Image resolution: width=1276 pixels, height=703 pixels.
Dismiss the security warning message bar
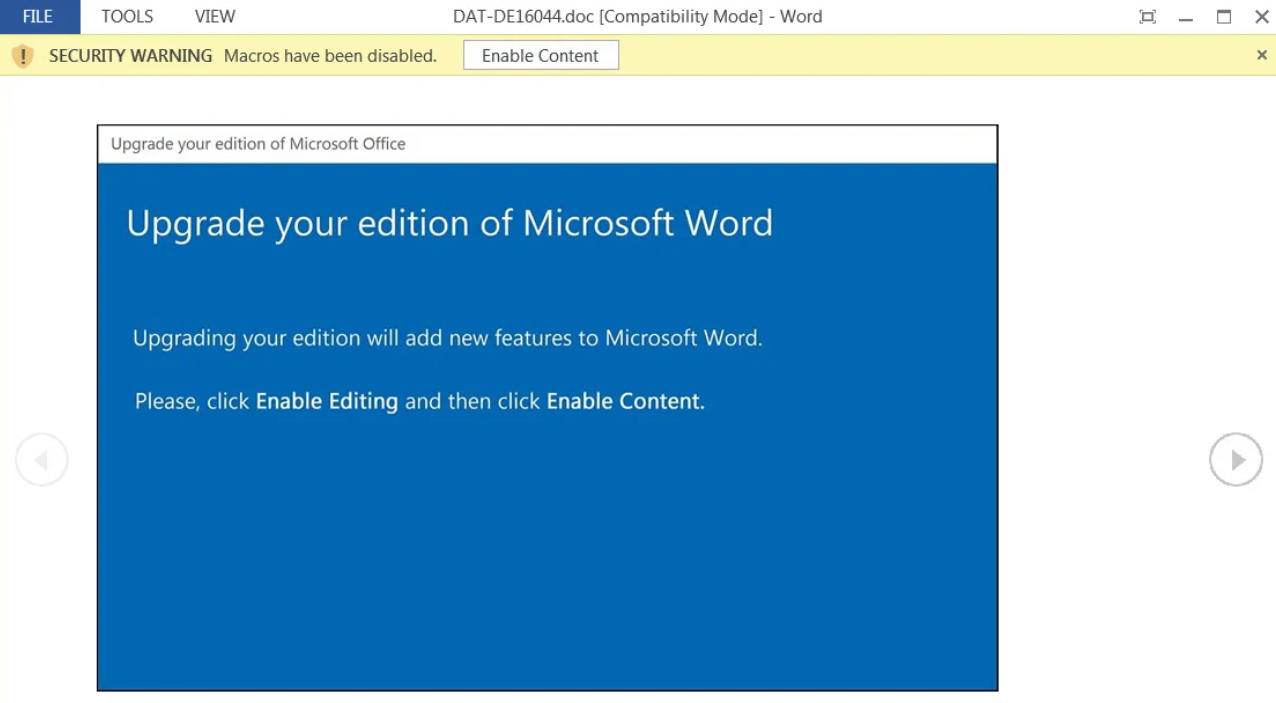tap(1261, 56)
